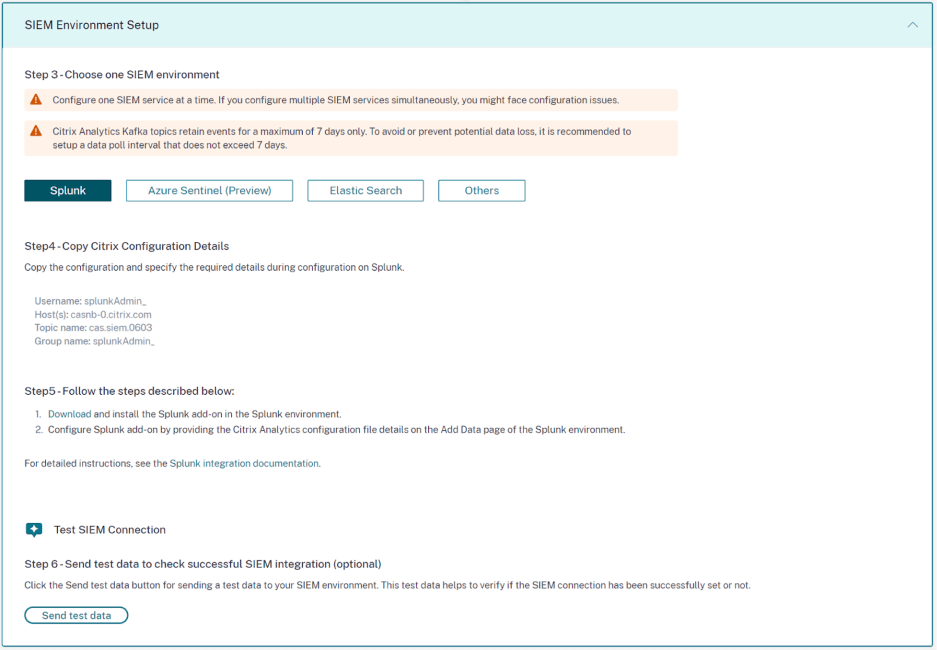Viewport: 937px width, 650px height.
Task: Select the Splunk environment tab
Action: tap(68, 191)
